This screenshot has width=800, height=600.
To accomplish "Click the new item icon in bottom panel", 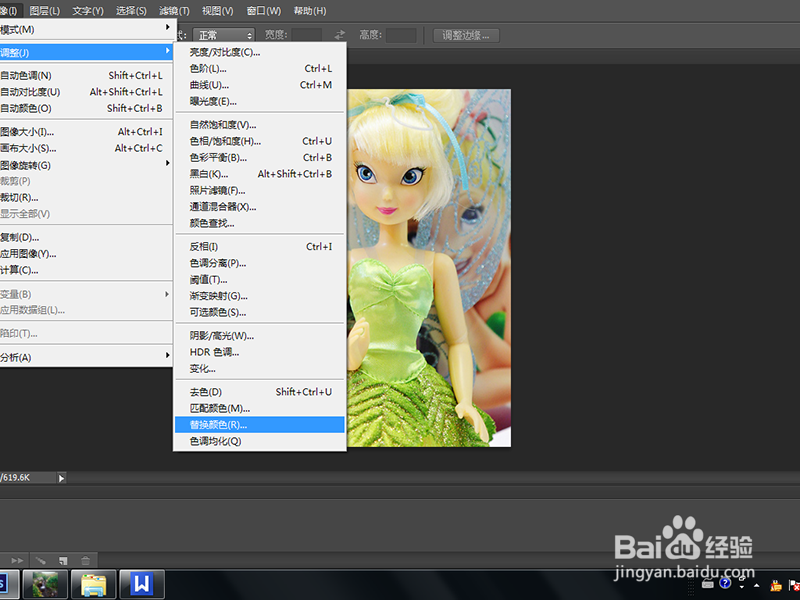I will click(63, 560).
